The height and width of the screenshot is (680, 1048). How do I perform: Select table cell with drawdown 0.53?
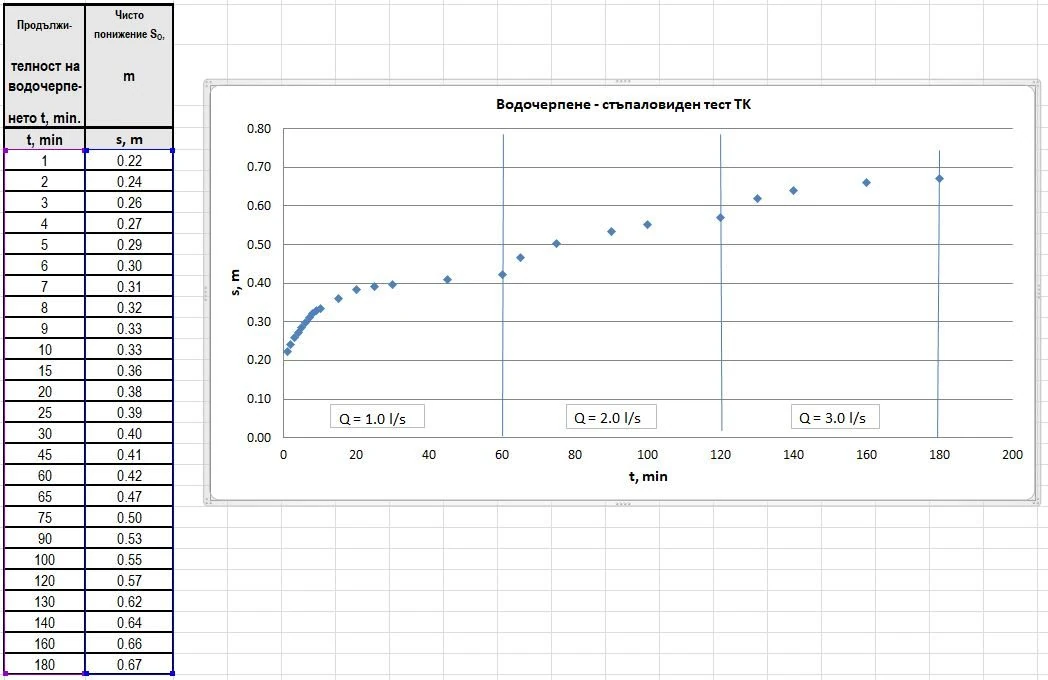[x=129, y=539]
